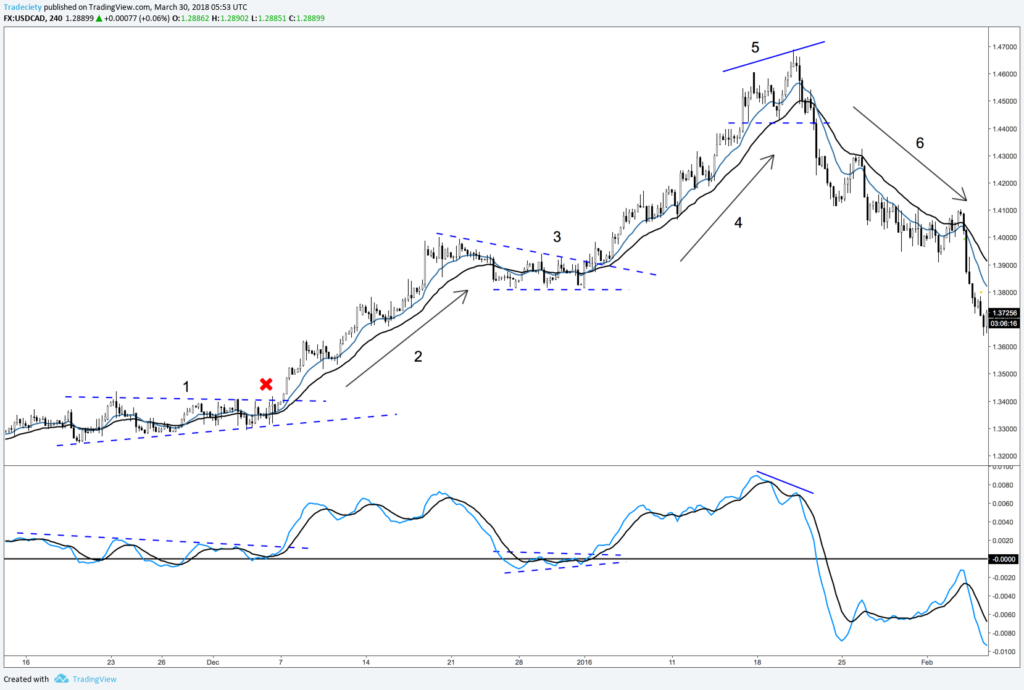Click the zero line label on indicator axis
Image resolution: width=1024 pixels, height=690 pixels.
[1003, 558]
